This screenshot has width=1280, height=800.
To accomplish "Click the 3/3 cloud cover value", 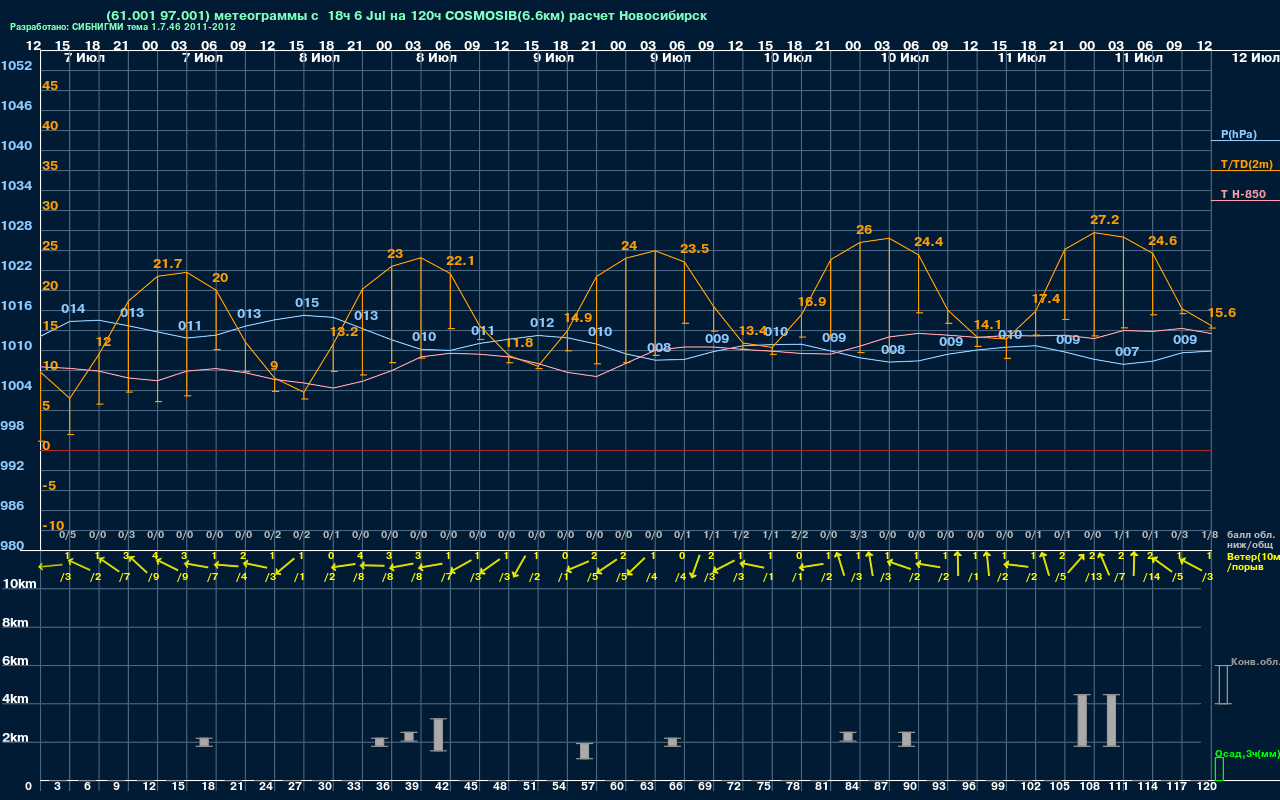I will 858,535.
